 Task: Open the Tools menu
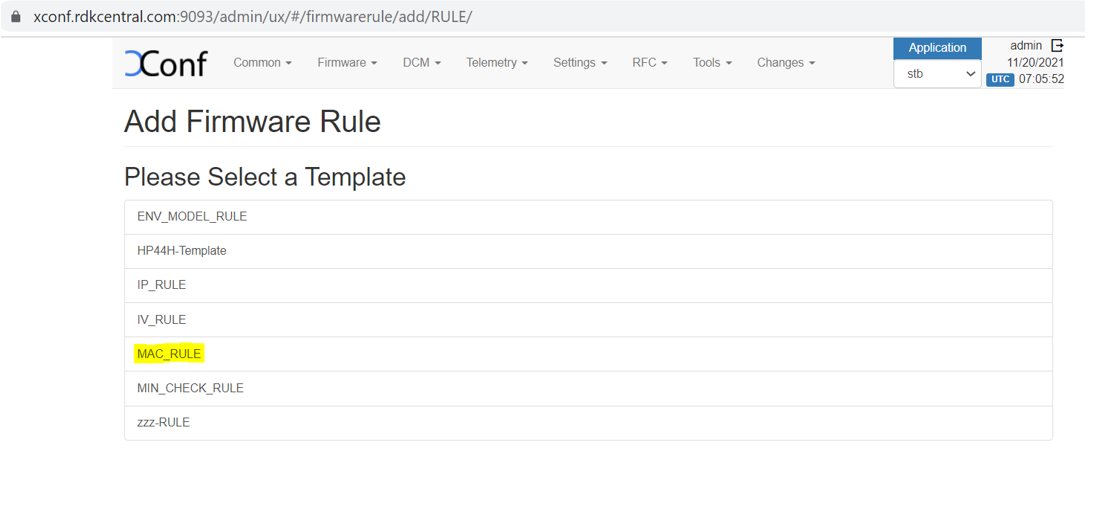pyautogui.click(x=712, y=63)
